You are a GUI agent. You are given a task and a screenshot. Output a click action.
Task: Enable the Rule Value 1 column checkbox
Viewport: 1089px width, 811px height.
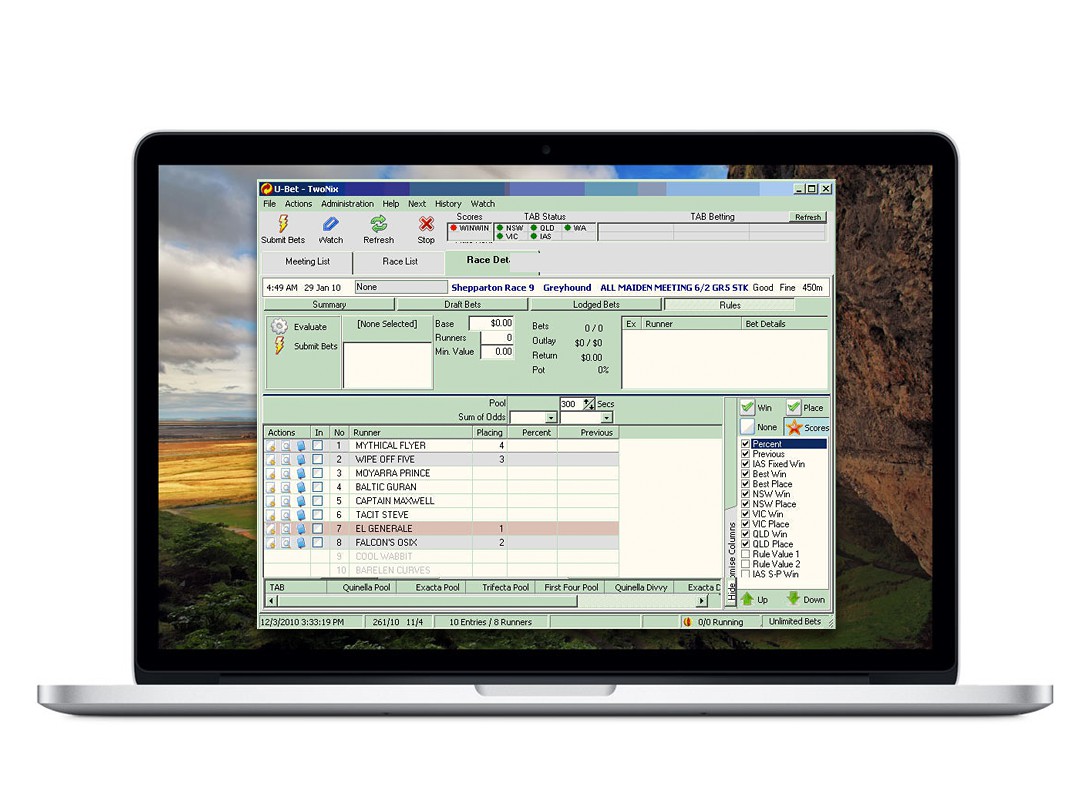tap(745, 554)
